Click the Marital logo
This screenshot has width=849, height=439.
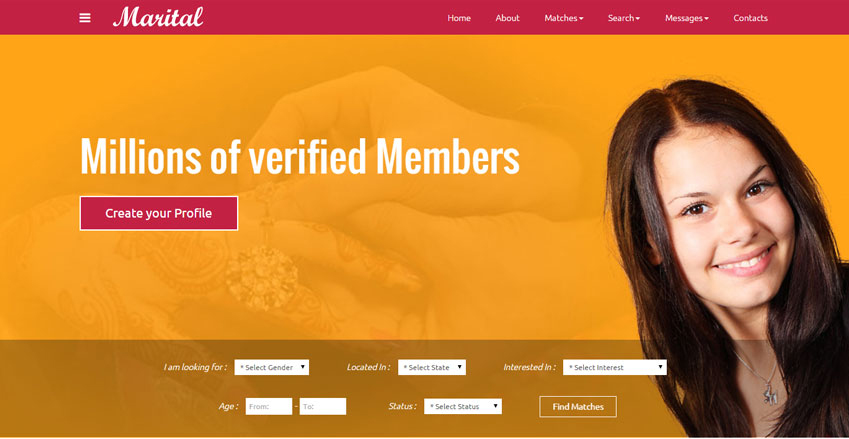pyautogui.click(x=158, y=17)
